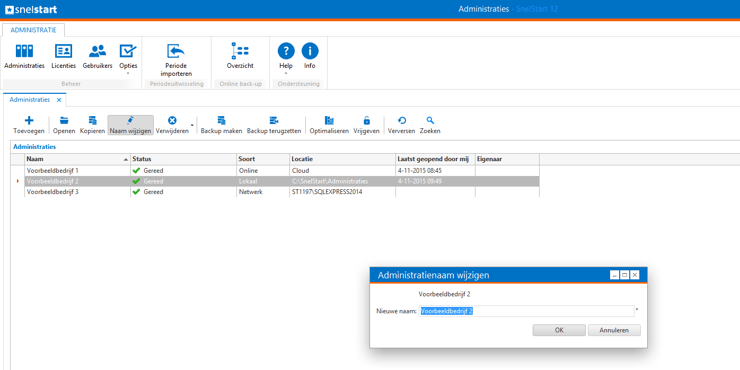
Task: Click the Netwerk soort cell
Action: click(x=263, y=192)
